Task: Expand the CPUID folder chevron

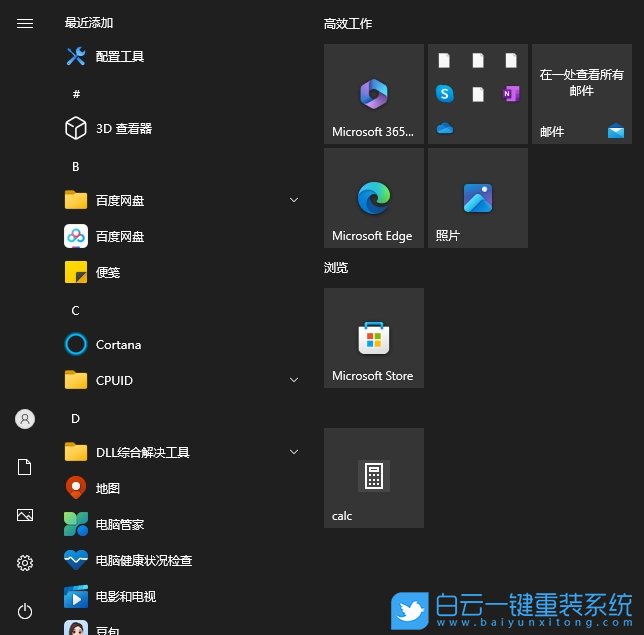Action: (294, 380)
